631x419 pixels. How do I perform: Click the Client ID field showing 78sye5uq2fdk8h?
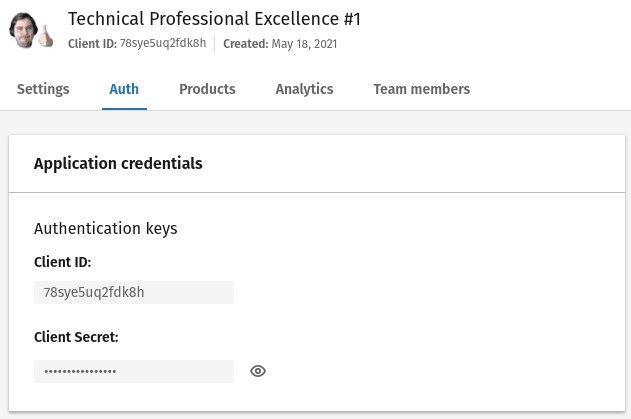pyautogui.click(x=134, y=292)
